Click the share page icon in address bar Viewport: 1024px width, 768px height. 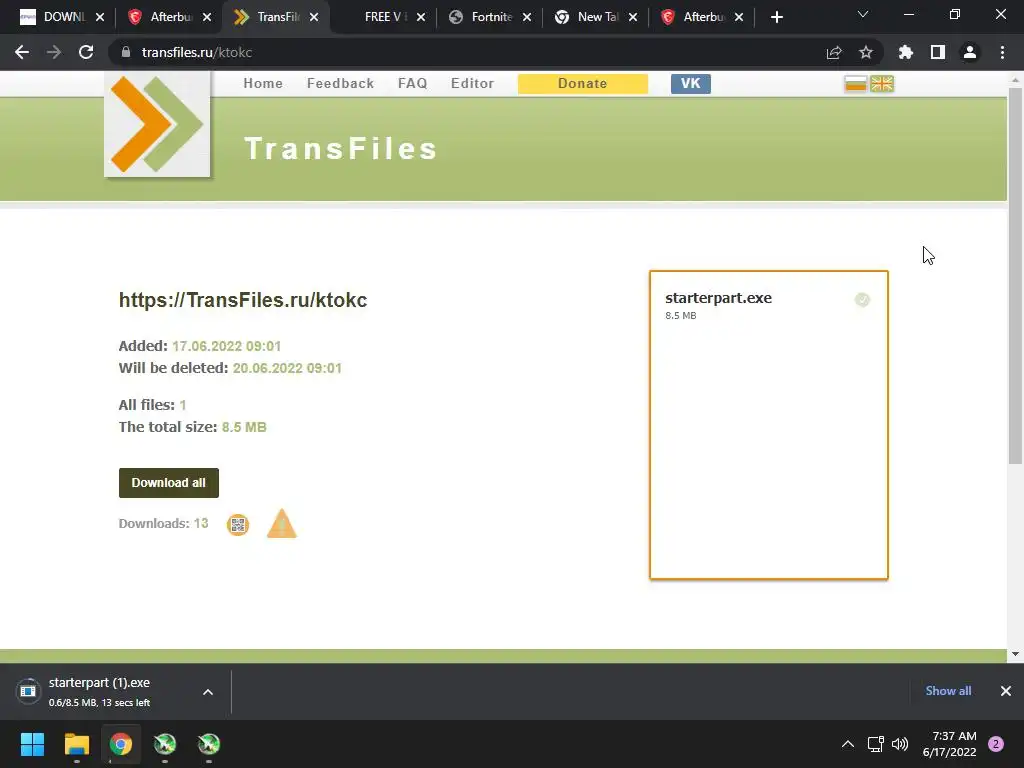[x=834, y=52]
